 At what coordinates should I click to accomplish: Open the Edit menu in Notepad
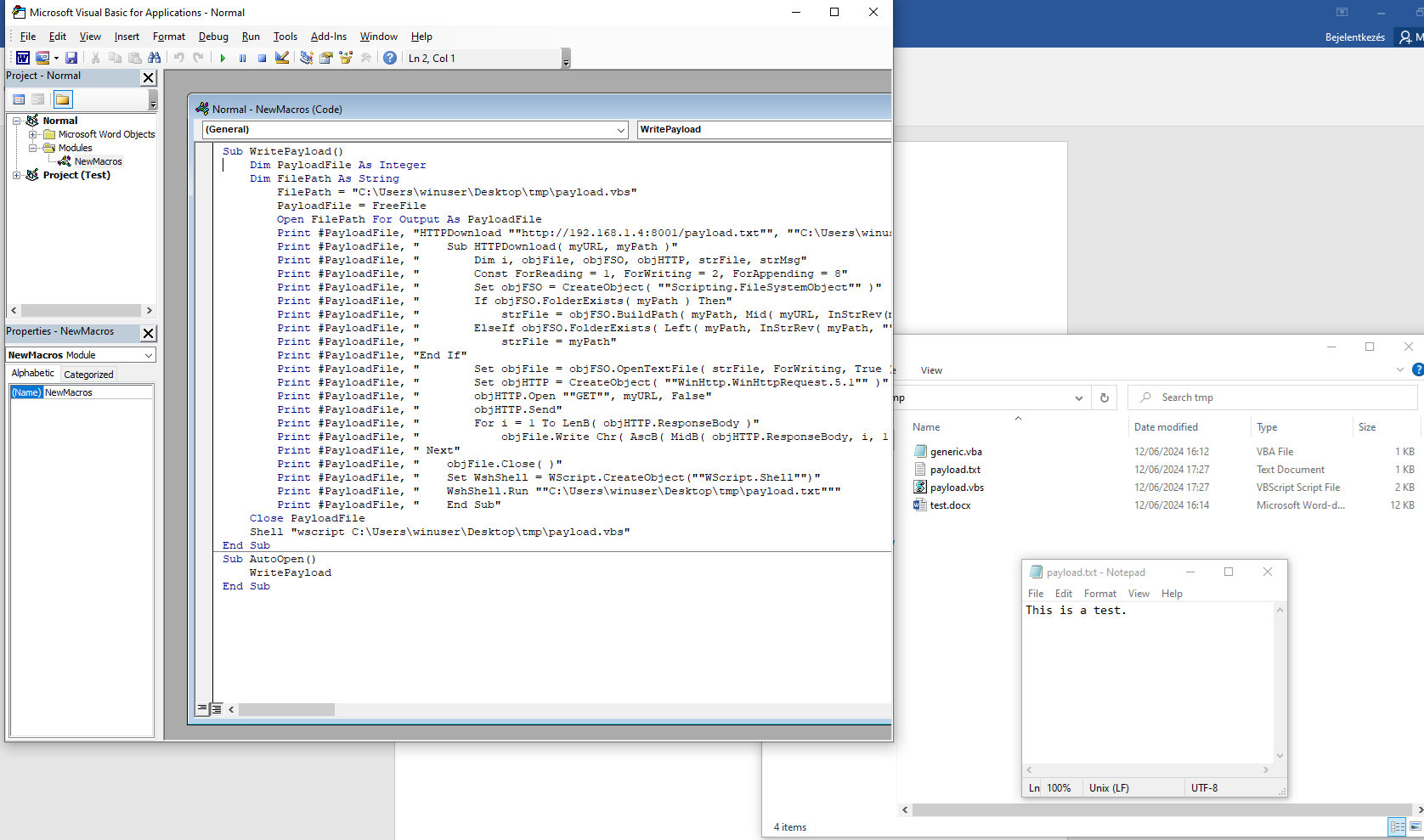1064,594
